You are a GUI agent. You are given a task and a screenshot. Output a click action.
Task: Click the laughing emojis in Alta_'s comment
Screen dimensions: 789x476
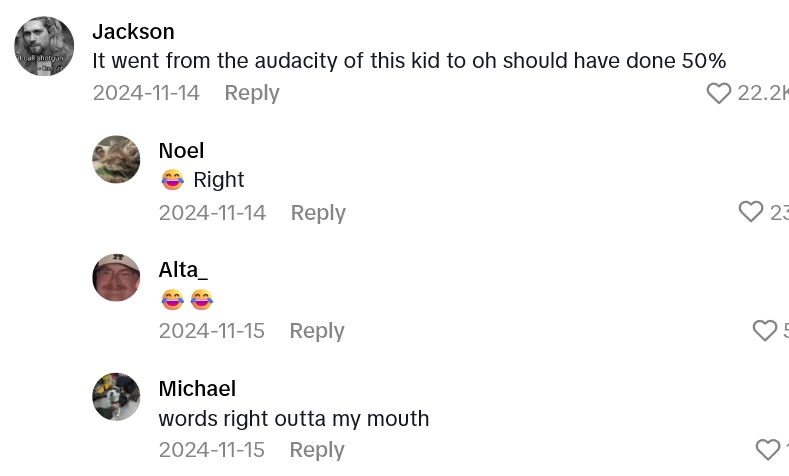pyautogui.click(x=187, y=299)
